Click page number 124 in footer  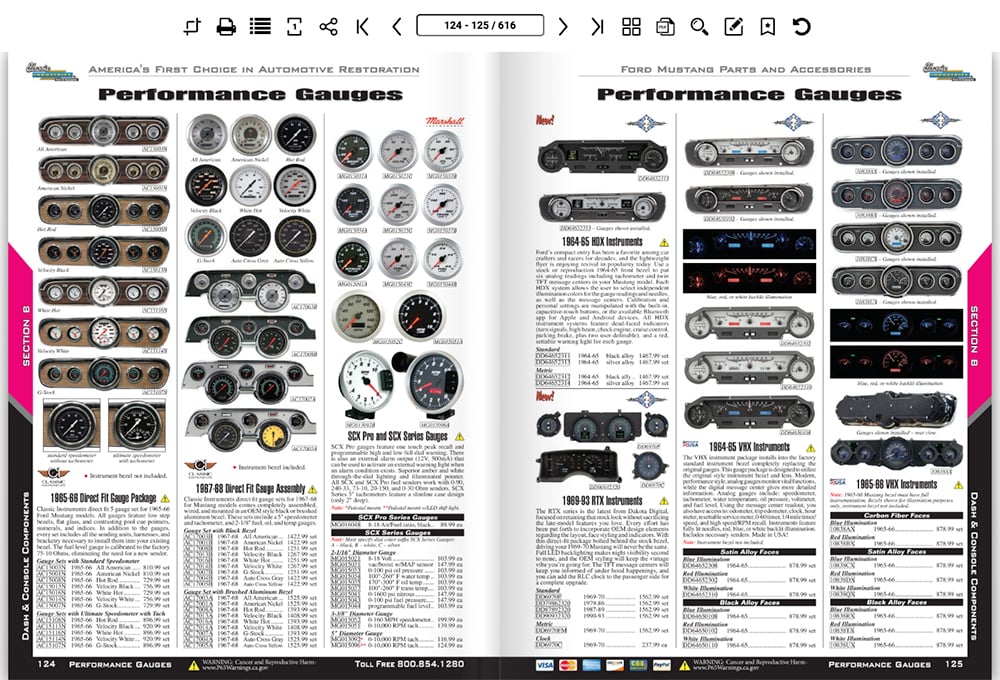pos(47,664)
